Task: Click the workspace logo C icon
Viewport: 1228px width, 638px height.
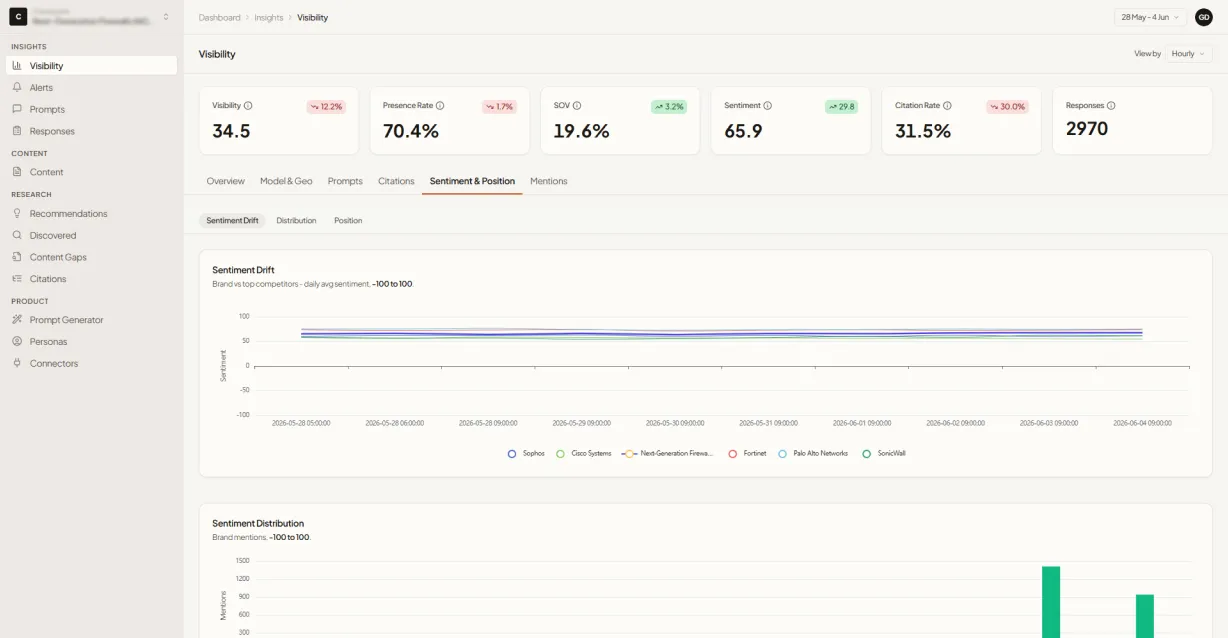Action: click(18, 16)
